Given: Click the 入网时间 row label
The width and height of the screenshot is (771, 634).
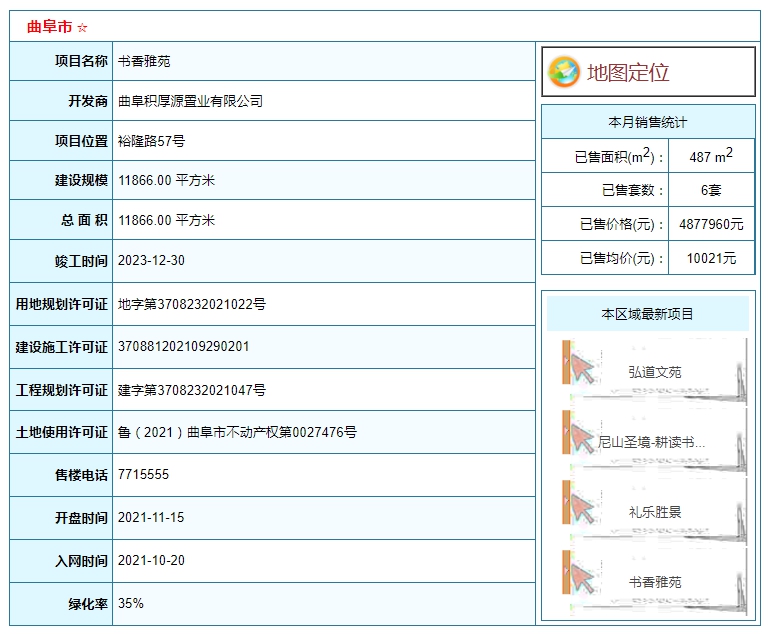Looking at the screenshot, I should (81, 561).
